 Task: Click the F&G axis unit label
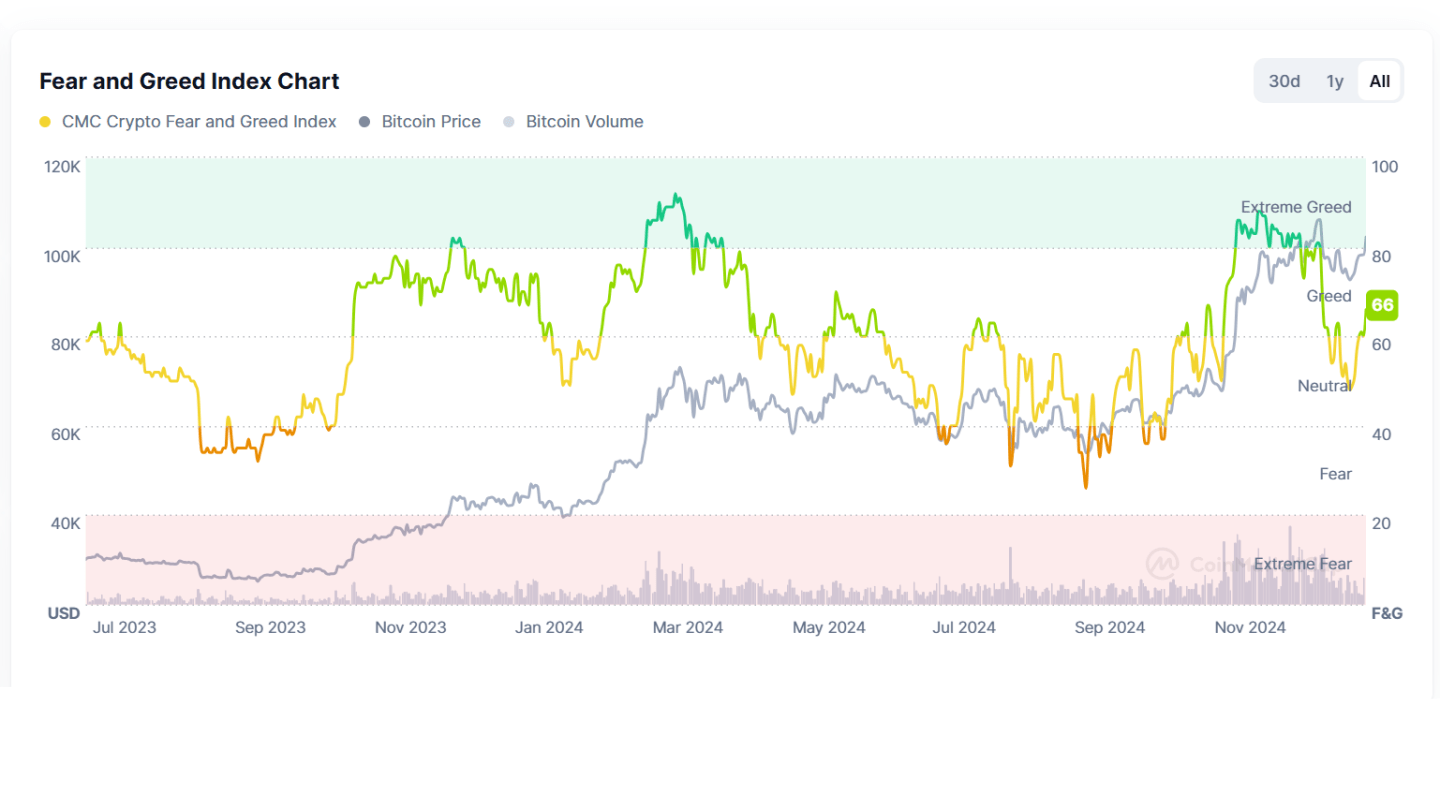pyautogui.click(x=1387, y=613)
